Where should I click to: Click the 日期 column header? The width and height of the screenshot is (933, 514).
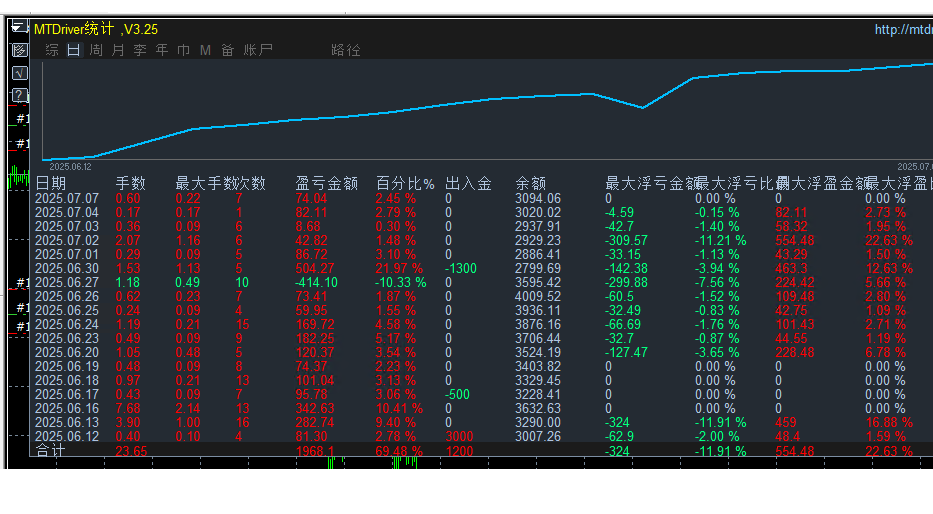pyautogui.click(x=51, y=183)
